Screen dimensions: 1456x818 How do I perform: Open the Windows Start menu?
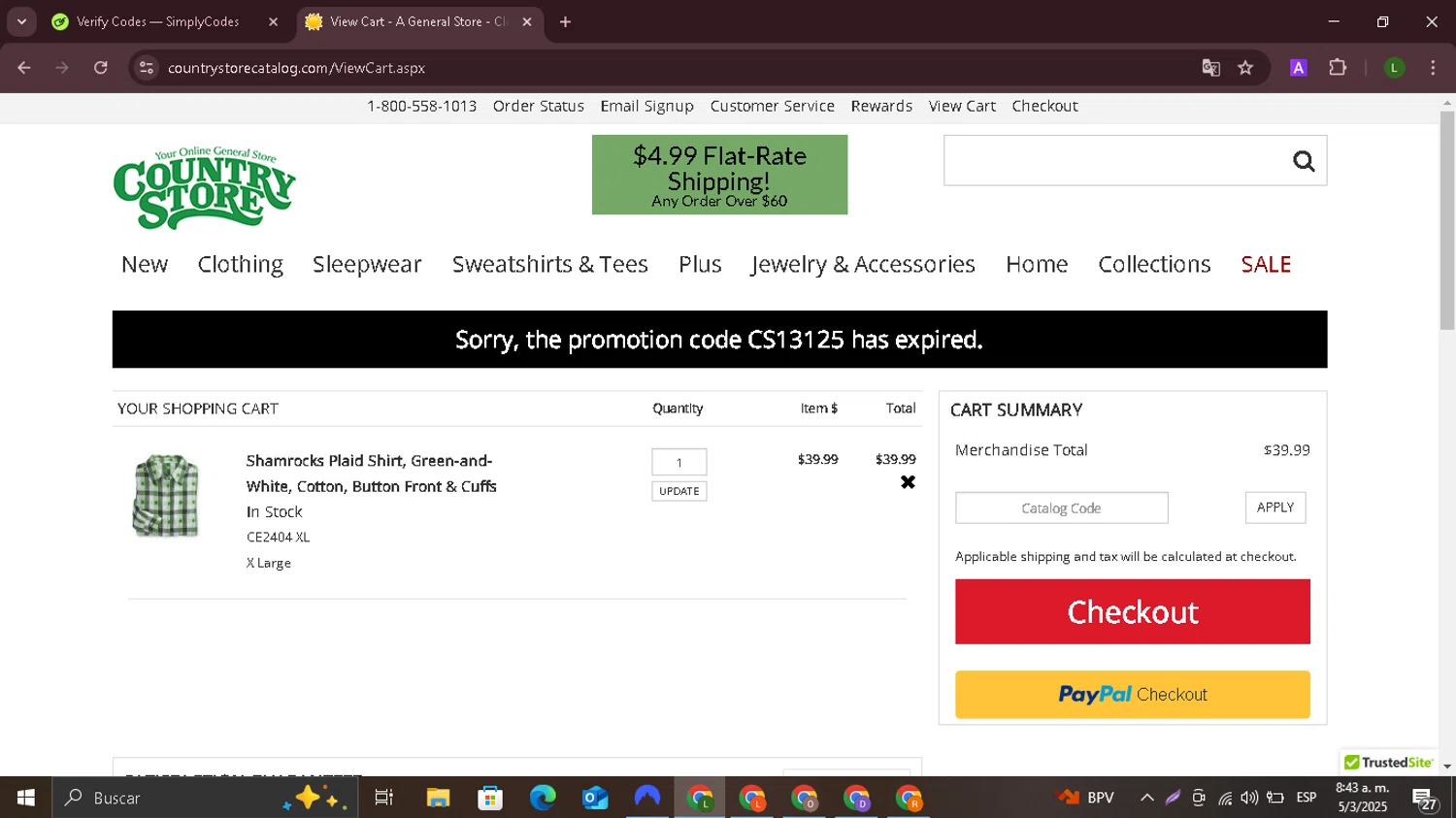[x=26, y=798]
